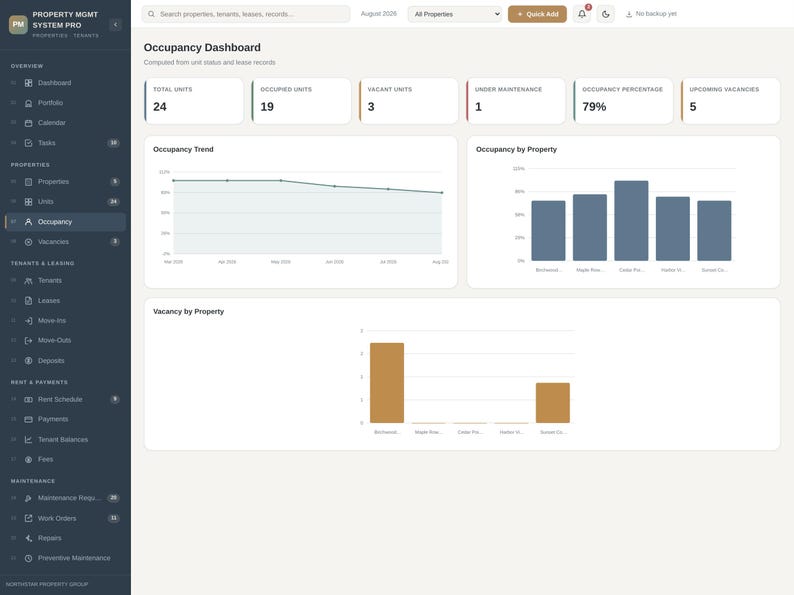Open Preventive Maintenance menu item
Image resolution: width=794 pixels, height=595 pixels.
pyautogui.click(x=65, y=558)
